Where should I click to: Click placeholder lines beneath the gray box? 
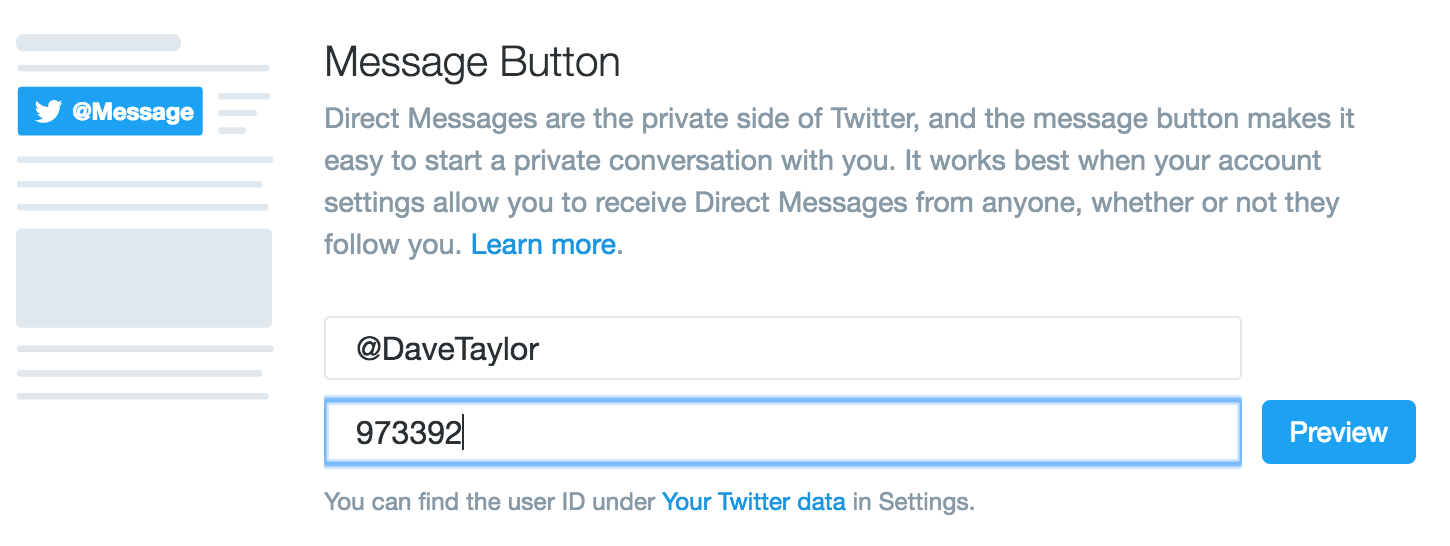144,372
